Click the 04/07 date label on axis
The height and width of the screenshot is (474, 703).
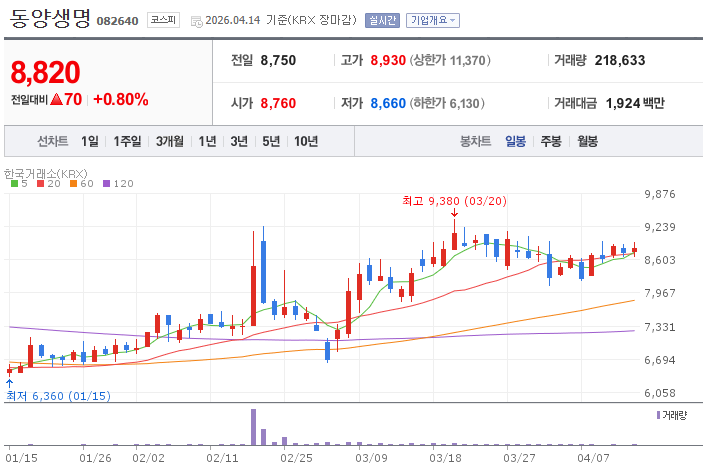click(x=593, y=458)
